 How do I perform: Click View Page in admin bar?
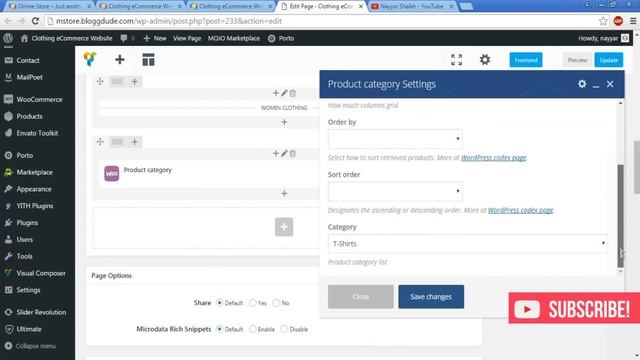(187, 38)
